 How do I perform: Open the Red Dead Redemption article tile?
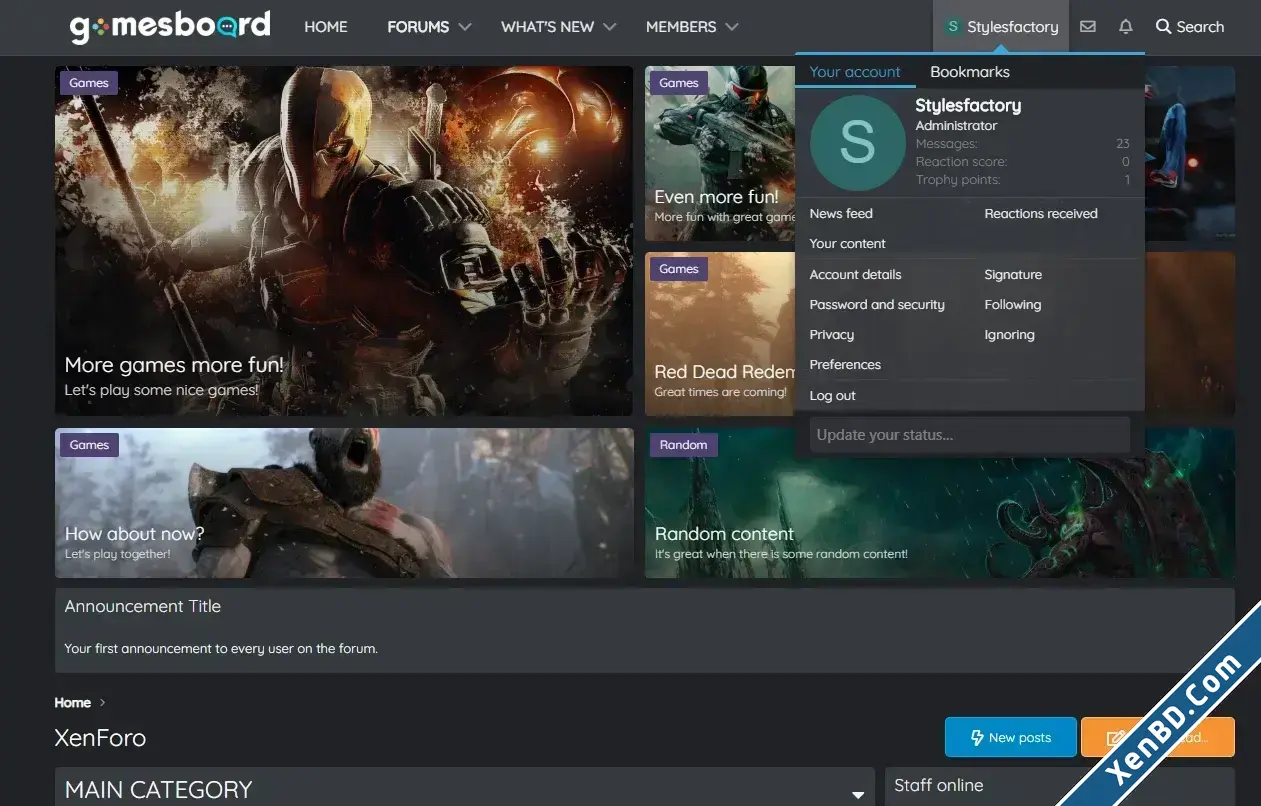720,334
